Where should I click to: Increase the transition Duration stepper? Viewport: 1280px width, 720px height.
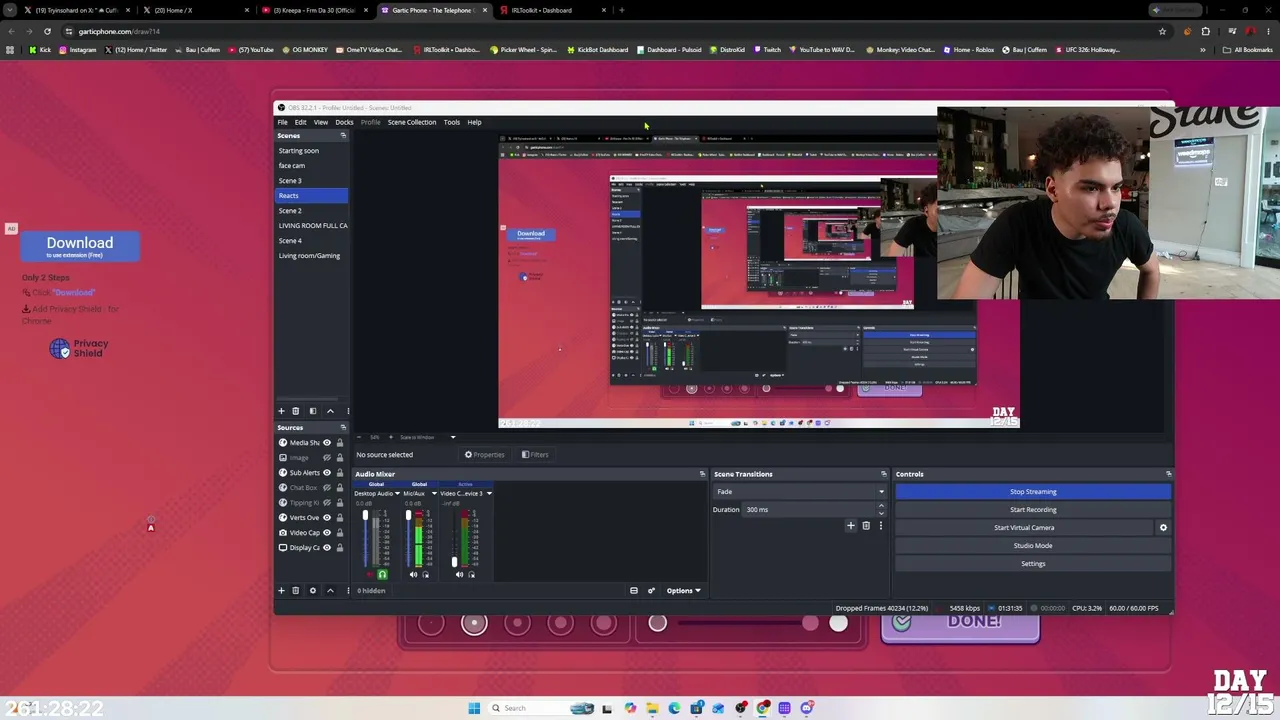[881, 506]
